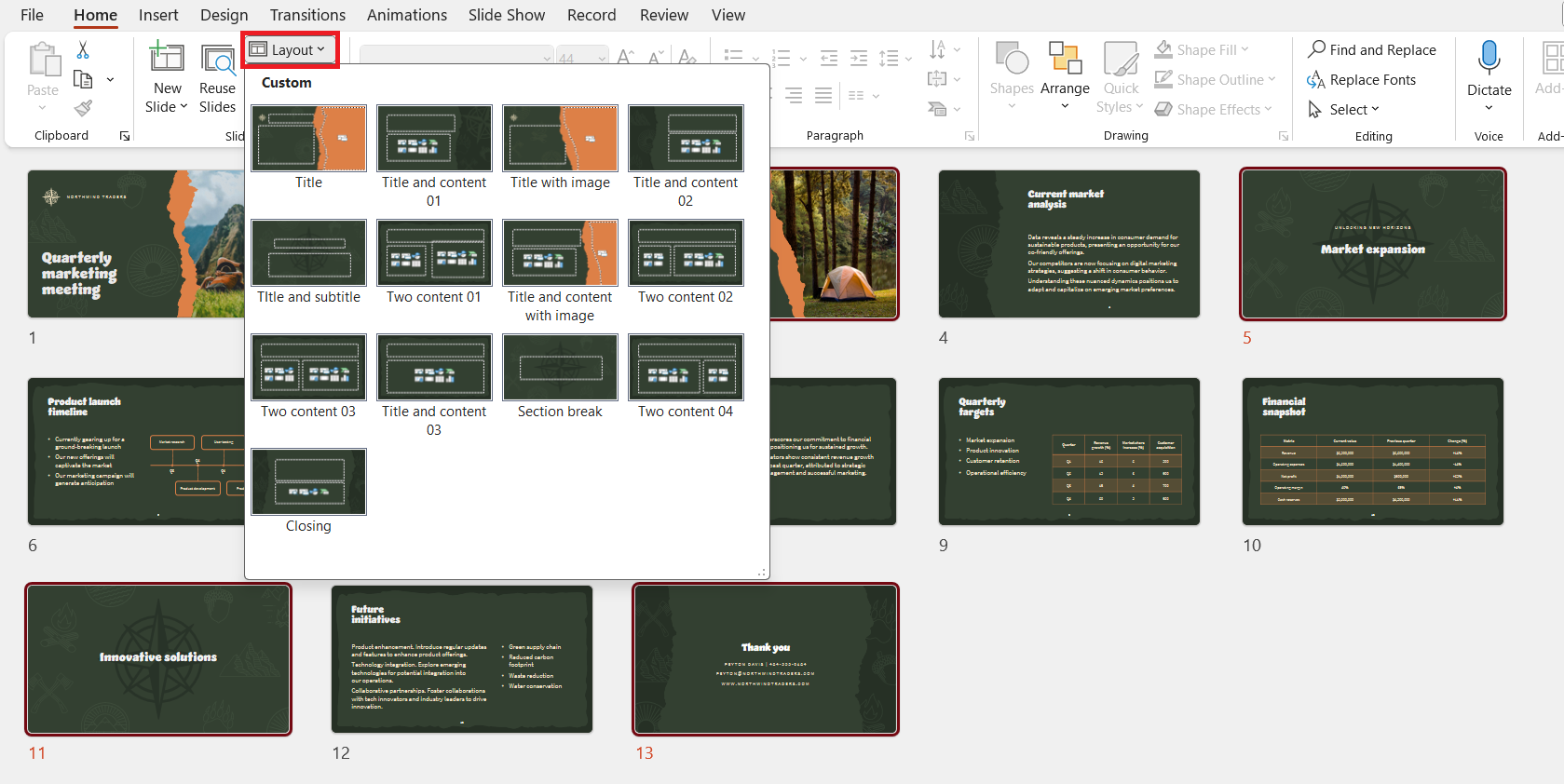
Task: Switch to the Insert tab
Action: [x=158, y=15]
